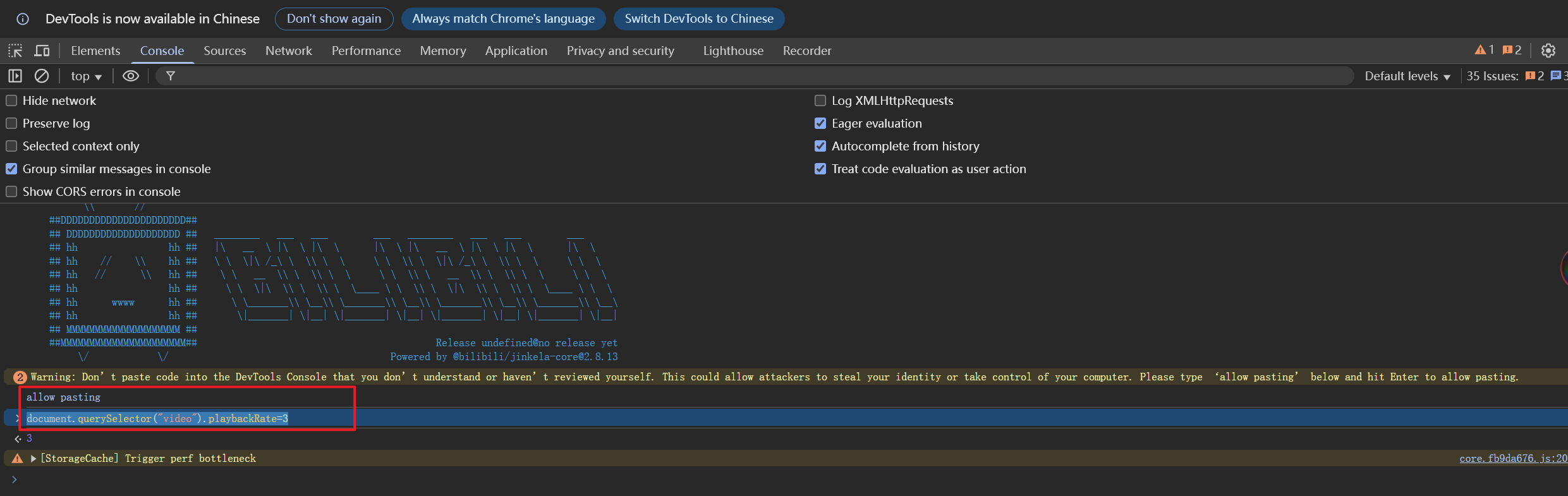
Task: Show the console sidebar panel icon
Action: (15, 76)
